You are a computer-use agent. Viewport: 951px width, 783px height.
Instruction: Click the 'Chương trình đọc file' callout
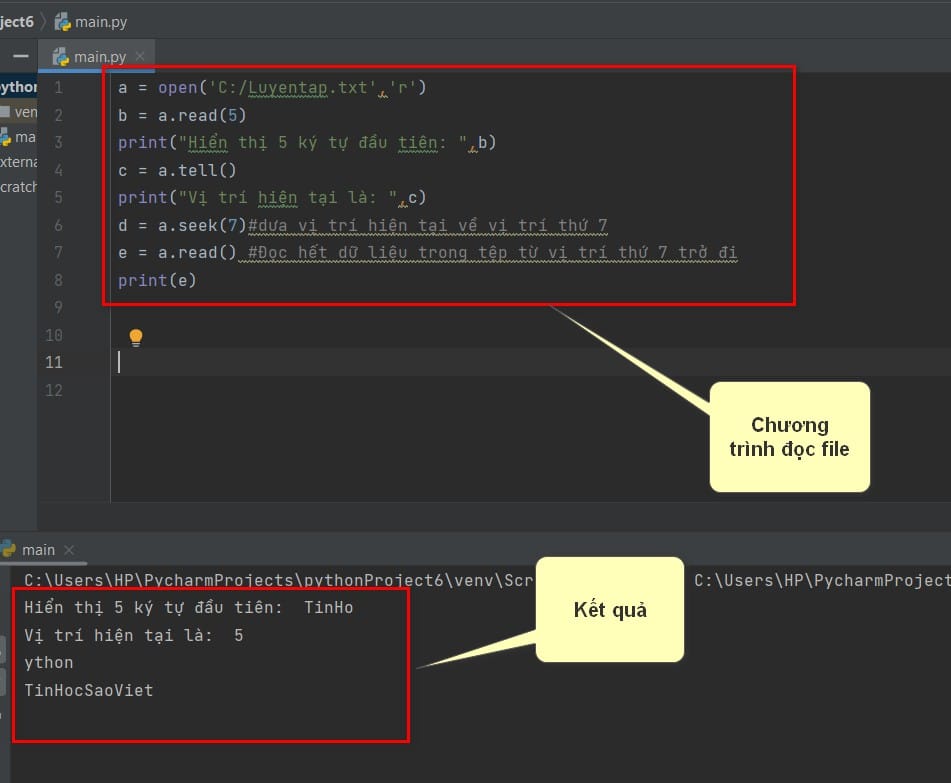[790, 437]
